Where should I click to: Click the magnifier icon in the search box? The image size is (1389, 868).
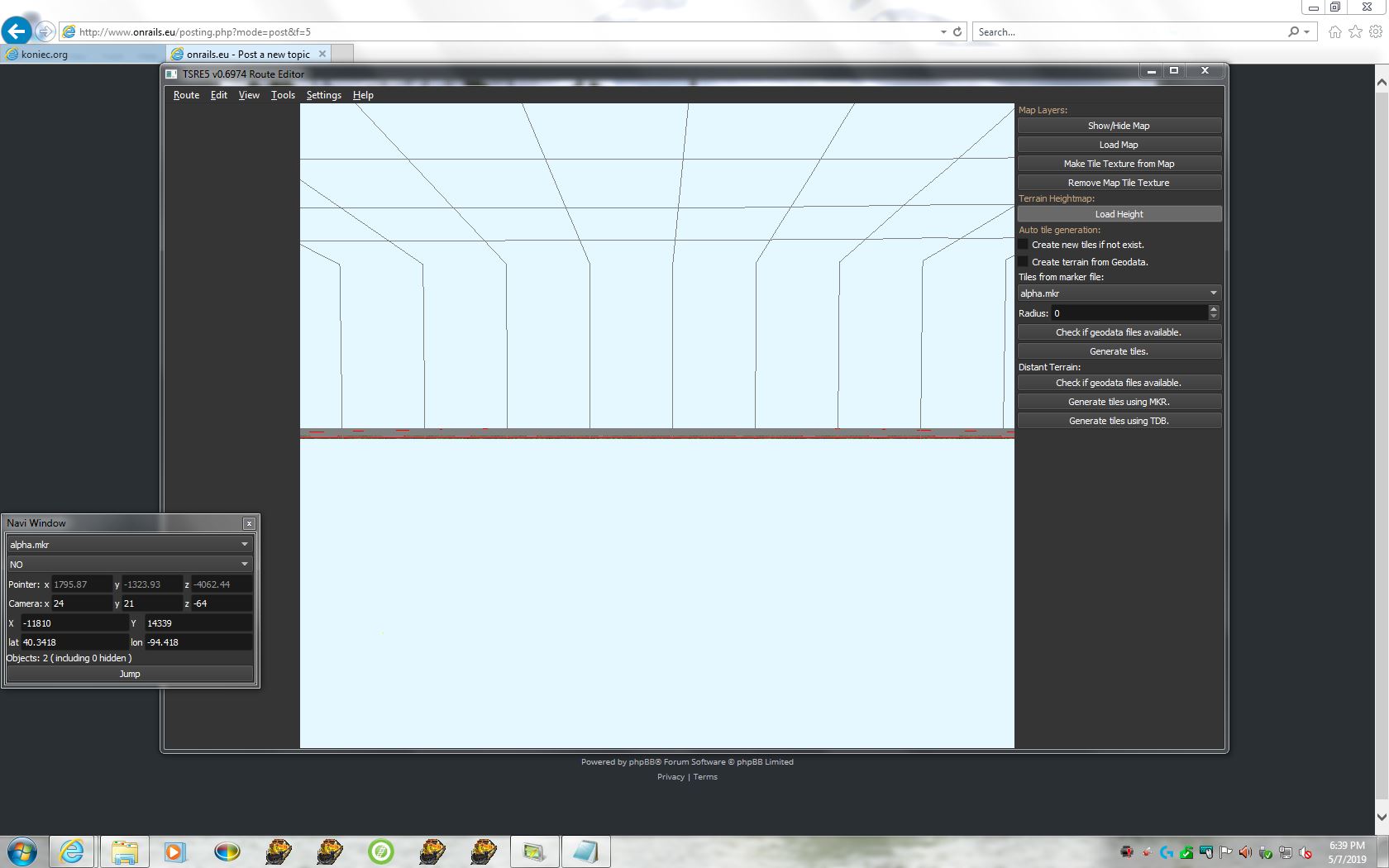pos(1293,31)
